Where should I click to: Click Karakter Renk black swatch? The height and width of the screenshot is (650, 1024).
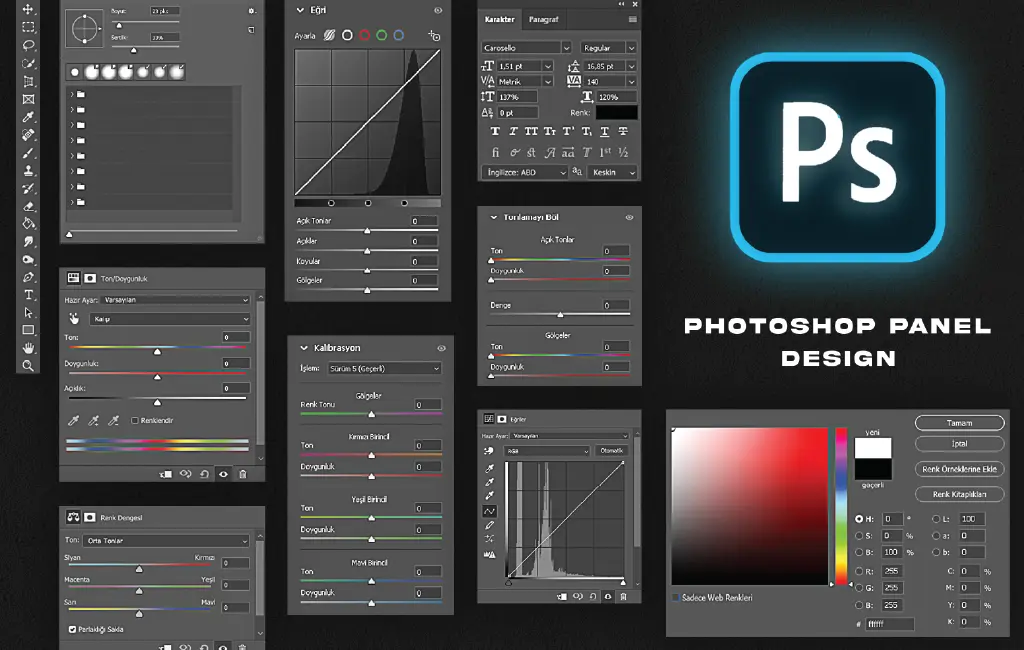(x=616, y=112)
